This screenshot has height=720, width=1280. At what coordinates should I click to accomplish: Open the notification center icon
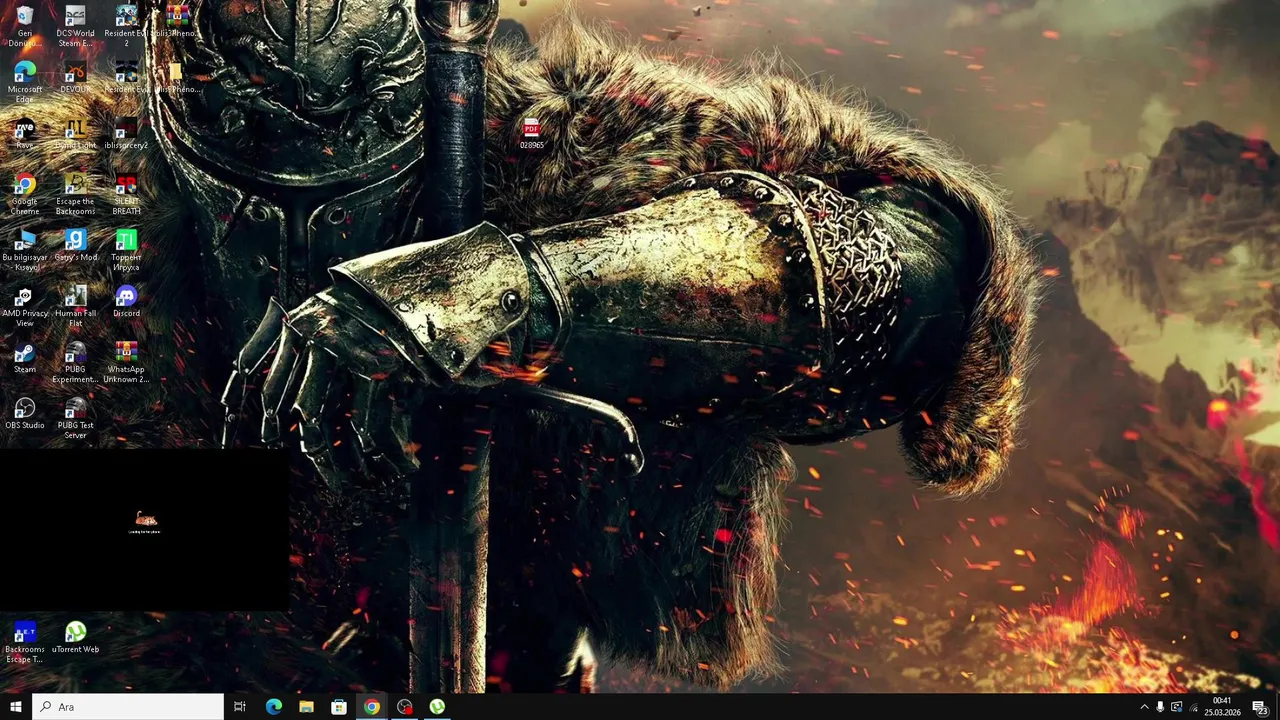pos(1260,707)
